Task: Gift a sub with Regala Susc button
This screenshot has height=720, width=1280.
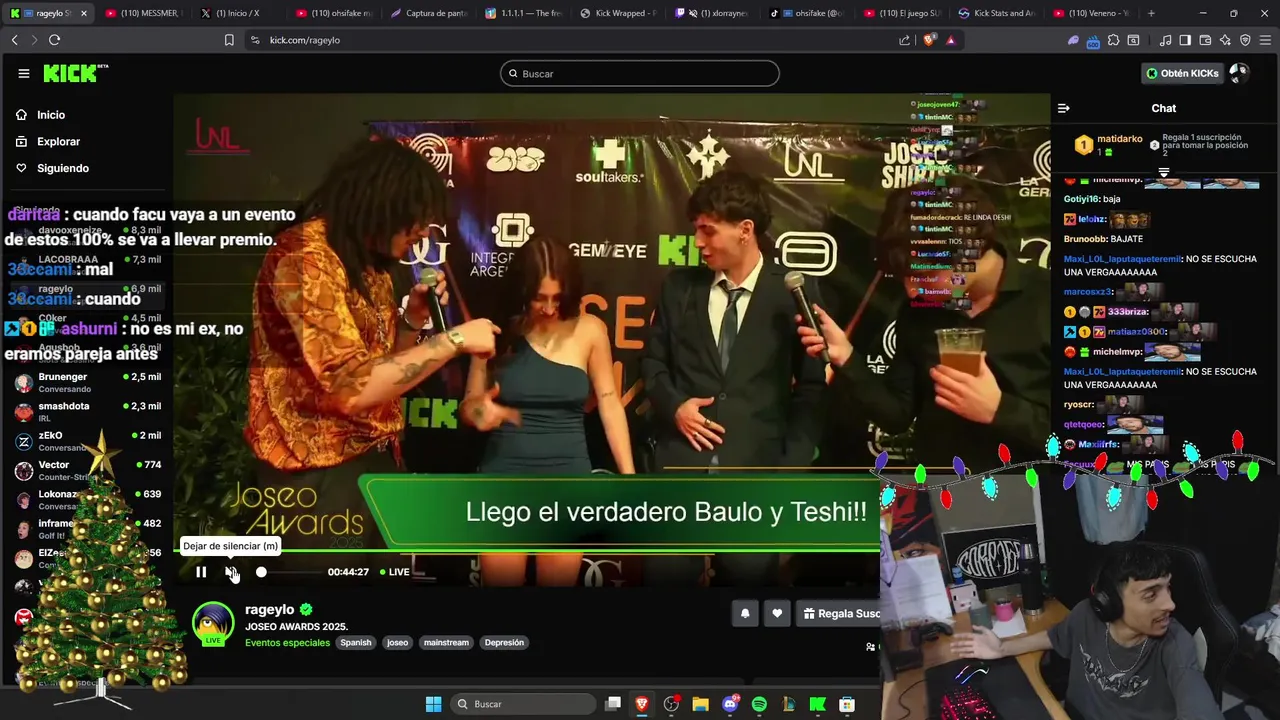Action: tap(840, 614)
